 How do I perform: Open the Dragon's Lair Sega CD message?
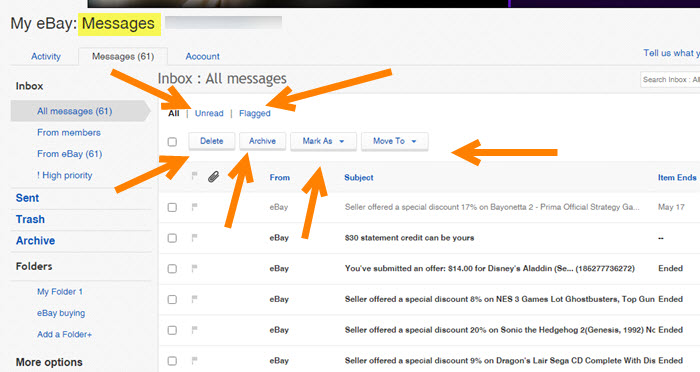click(500, 360)
